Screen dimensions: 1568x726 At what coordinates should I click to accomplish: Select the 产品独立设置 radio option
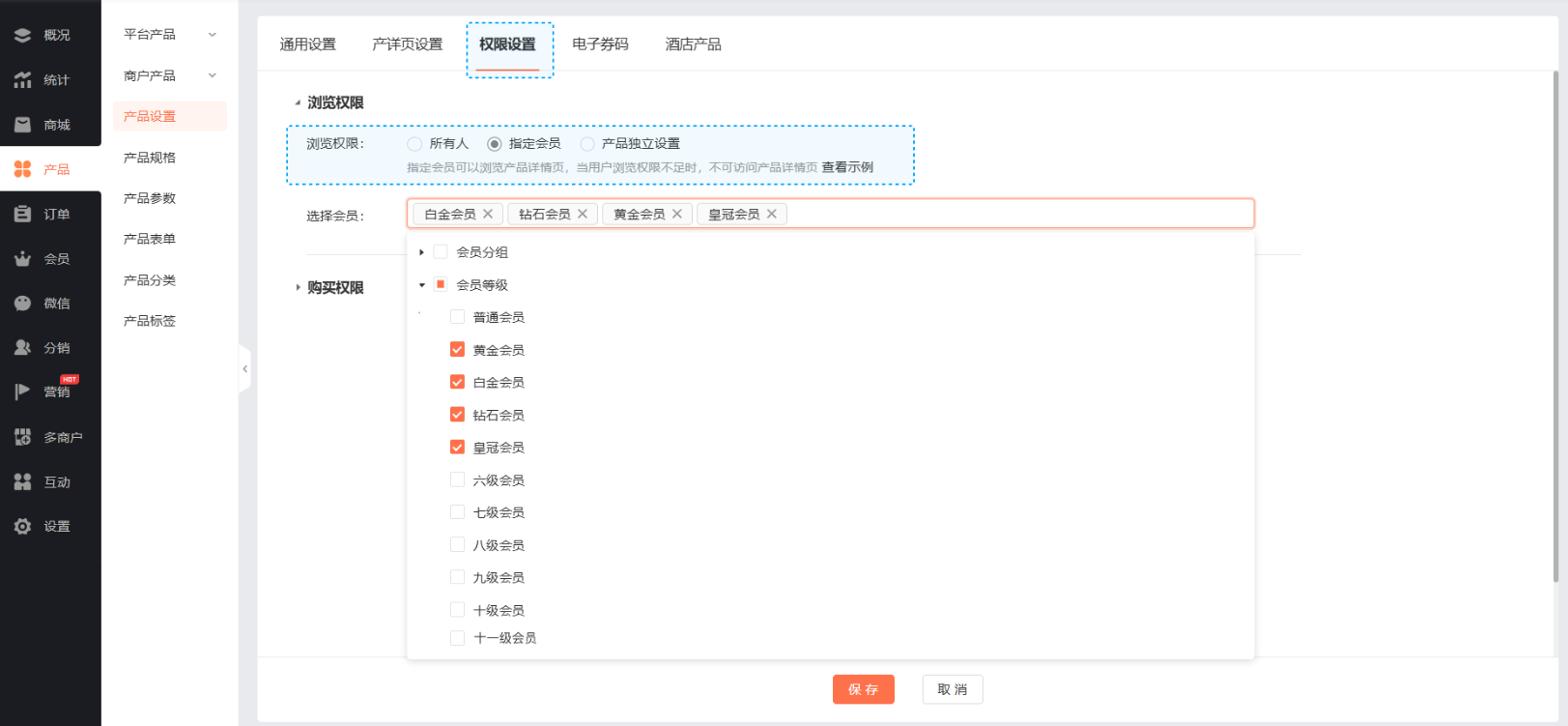587,144
